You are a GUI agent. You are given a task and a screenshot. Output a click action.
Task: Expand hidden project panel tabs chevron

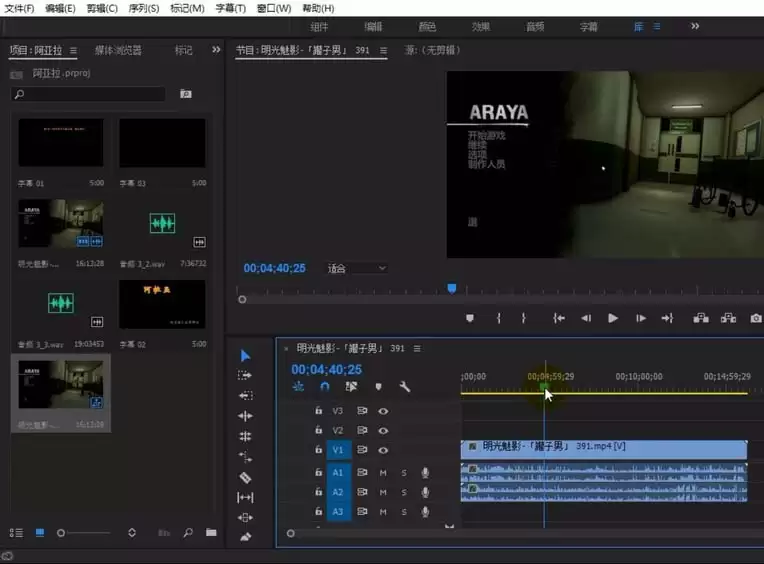pos(216,49)
